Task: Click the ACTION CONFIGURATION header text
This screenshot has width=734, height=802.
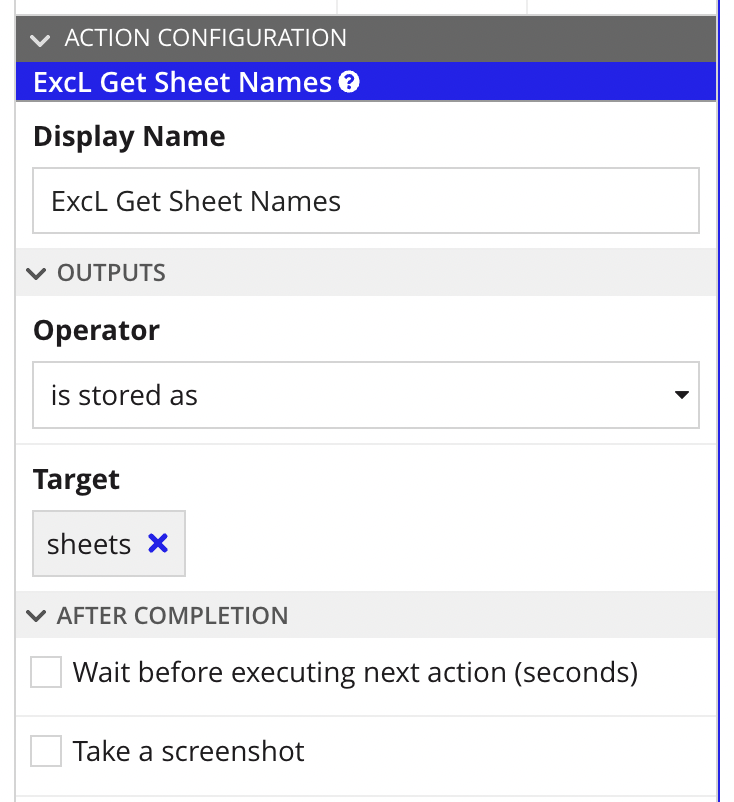Action: click(x=205, y=39)
